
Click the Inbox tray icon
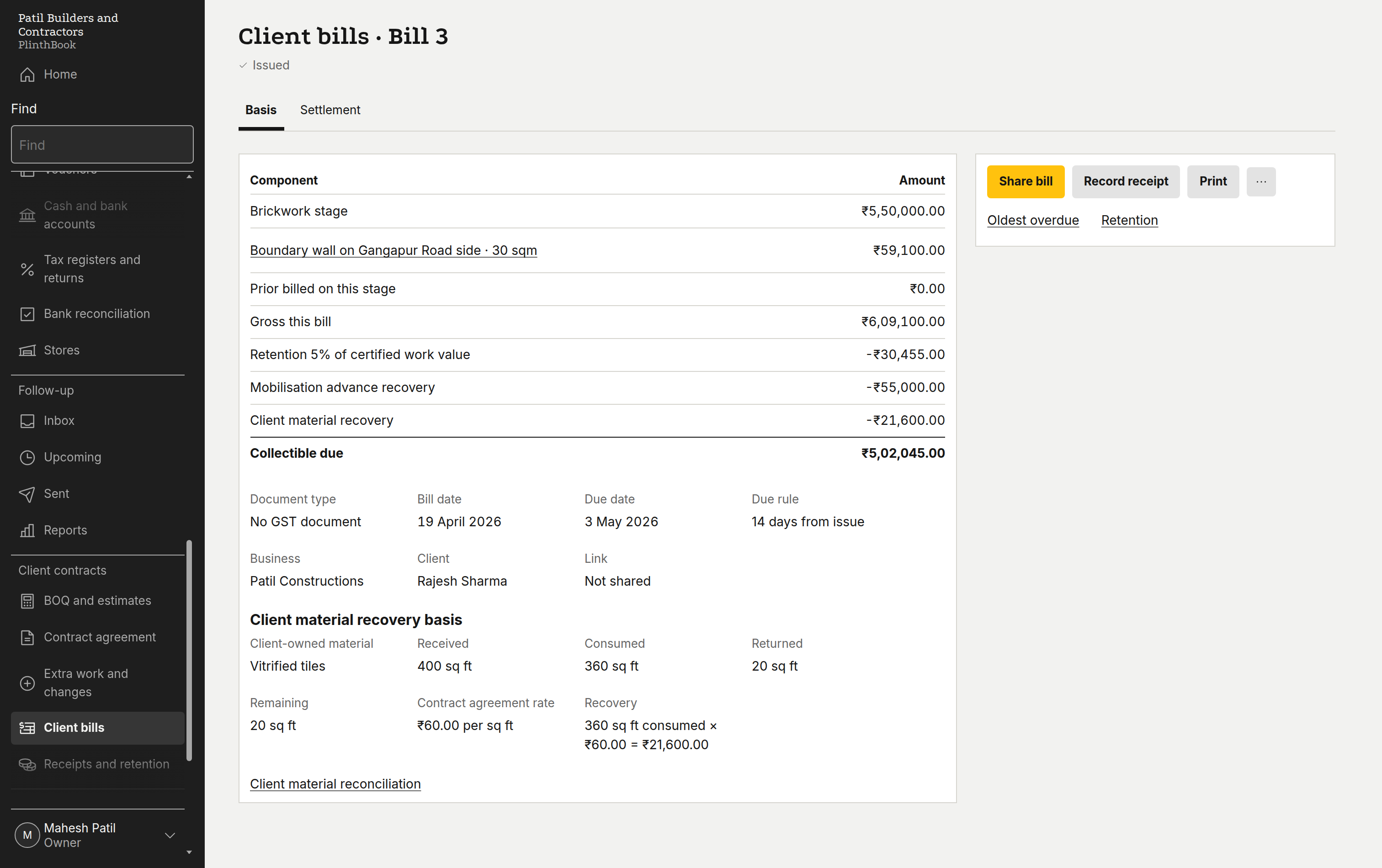pos(27,421)
